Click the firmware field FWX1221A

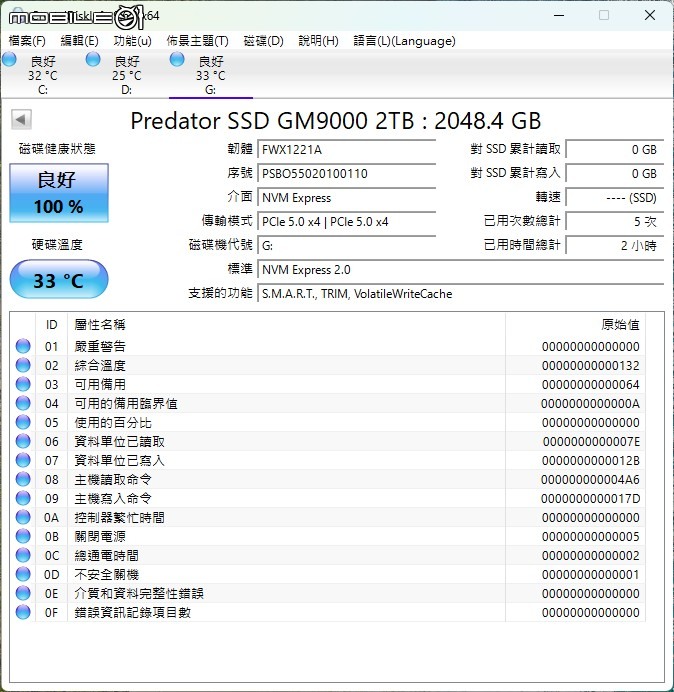coord(347,150)
